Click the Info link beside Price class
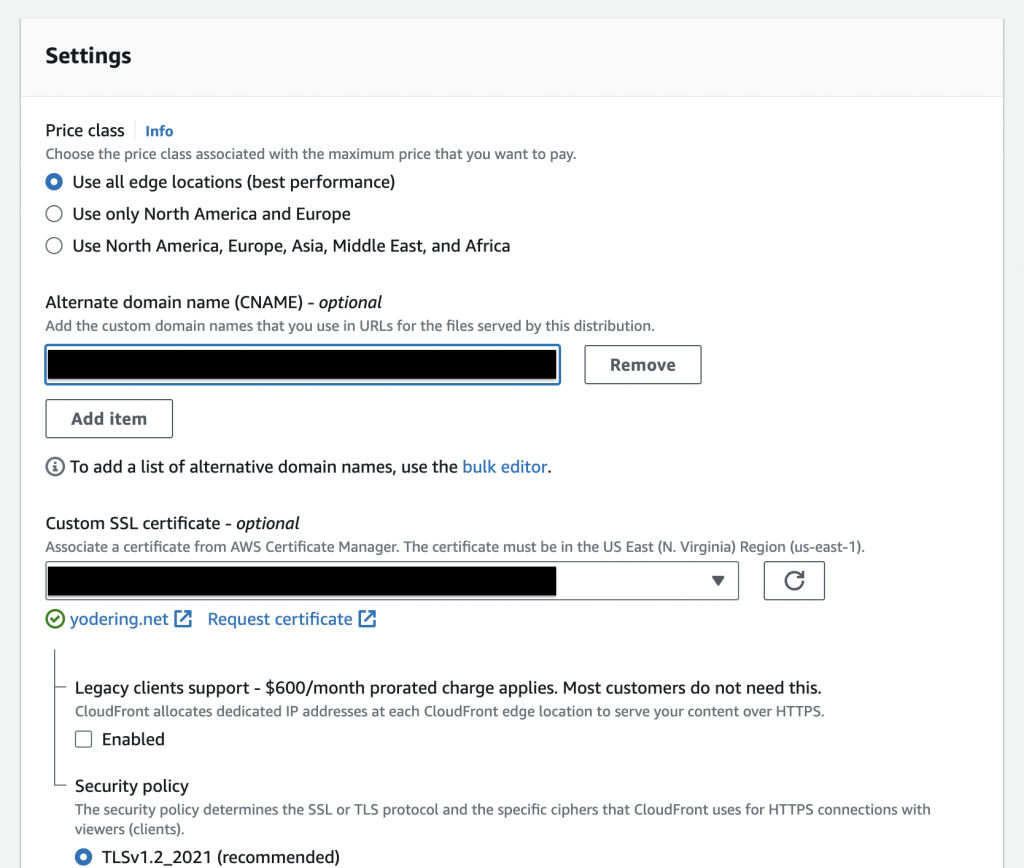Screen dimensions: 1024x868 (159, 131)
